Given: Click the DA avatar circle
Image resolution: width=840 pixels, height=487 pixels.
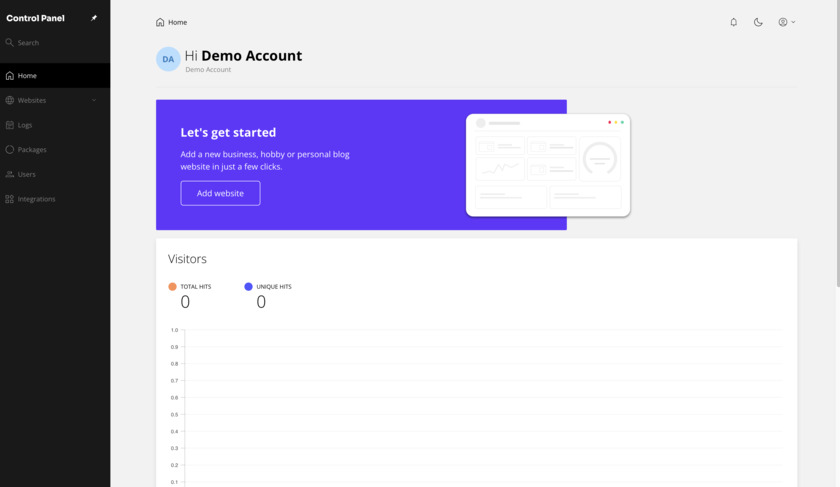Looking at the screenshot, I should tap(168, 59).
